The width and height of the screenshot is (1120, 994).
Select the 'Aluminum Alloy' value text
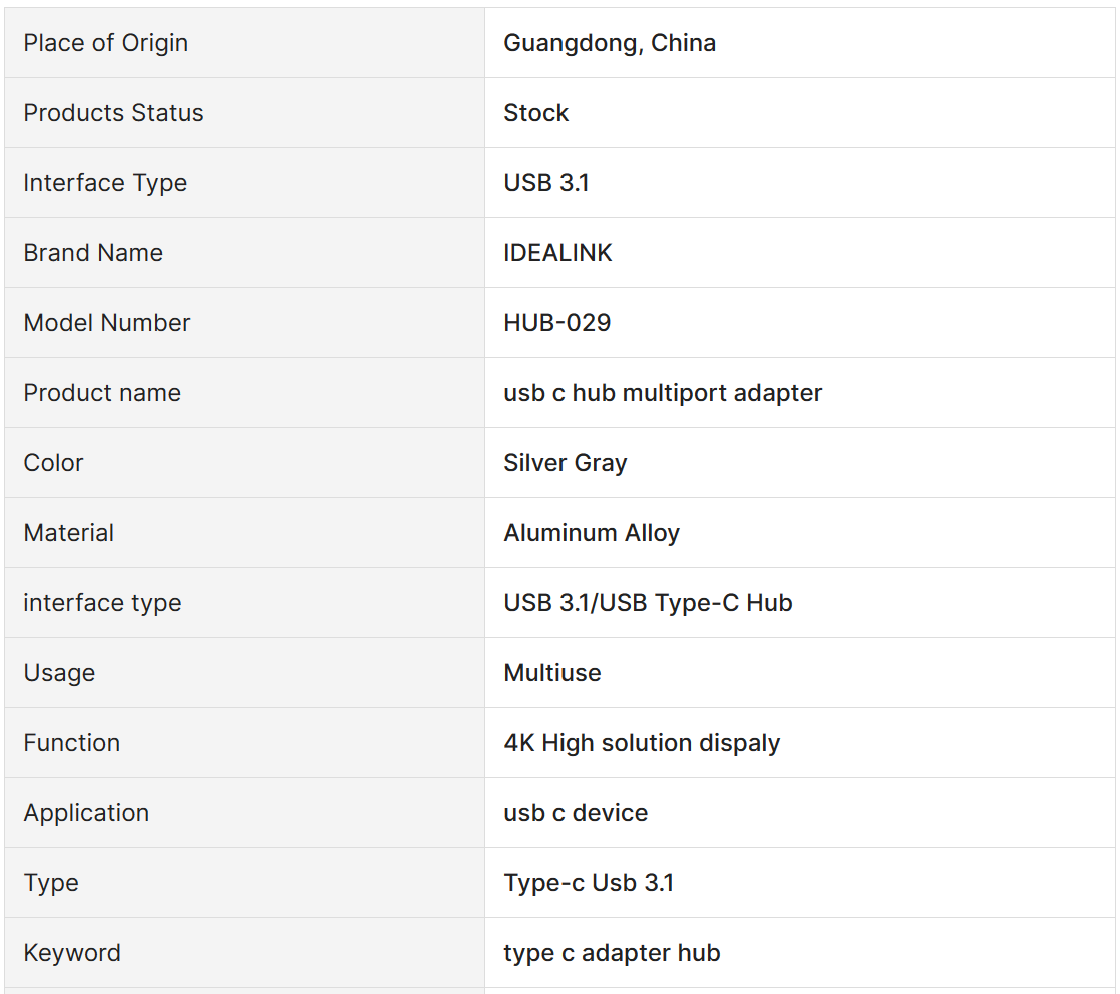coord(591,533)
